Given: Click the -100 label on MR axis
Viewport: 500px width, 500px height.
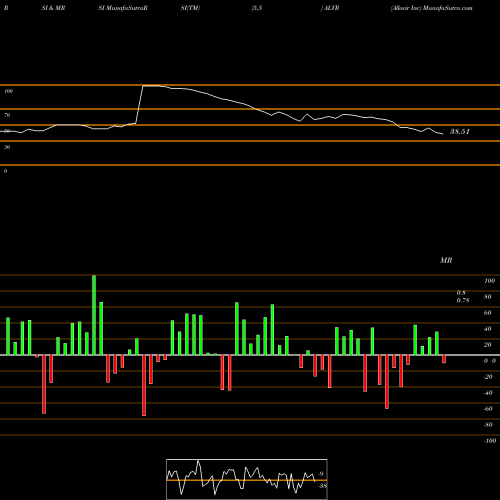Looking at the screenshot, I should coord(490,441).
